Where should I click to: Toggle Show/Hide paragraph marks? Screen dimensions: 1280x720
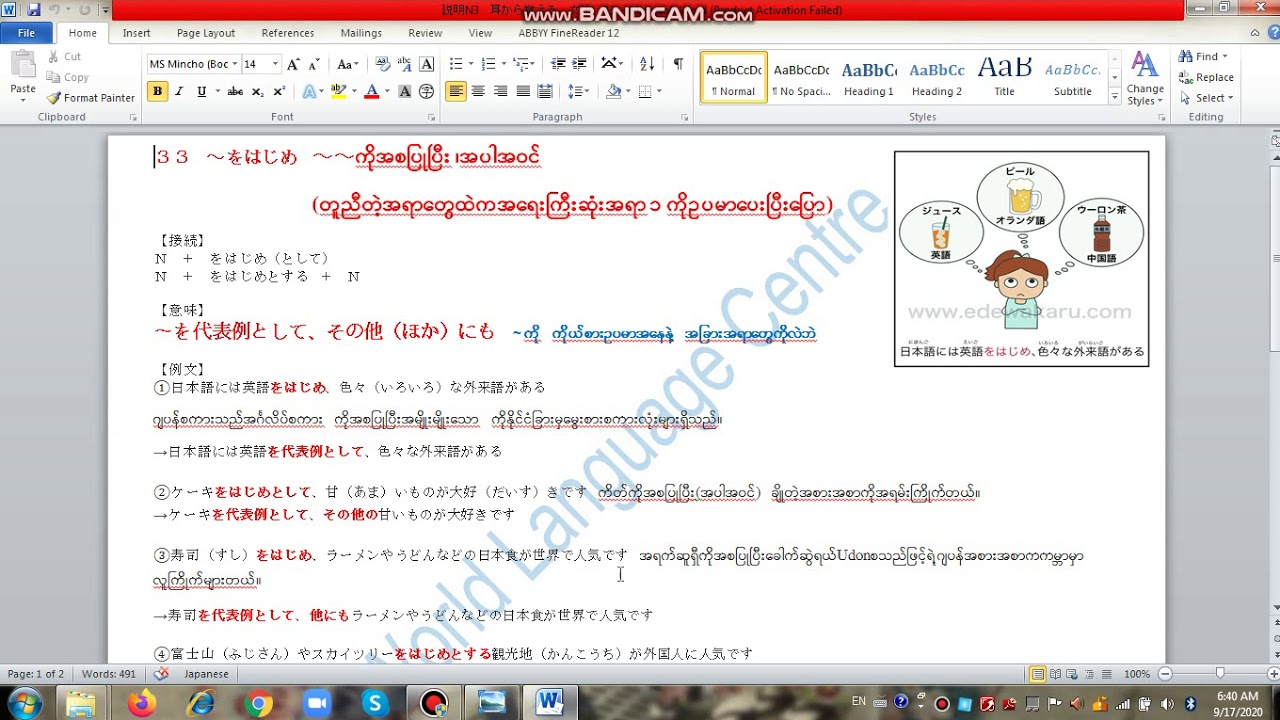678,64
